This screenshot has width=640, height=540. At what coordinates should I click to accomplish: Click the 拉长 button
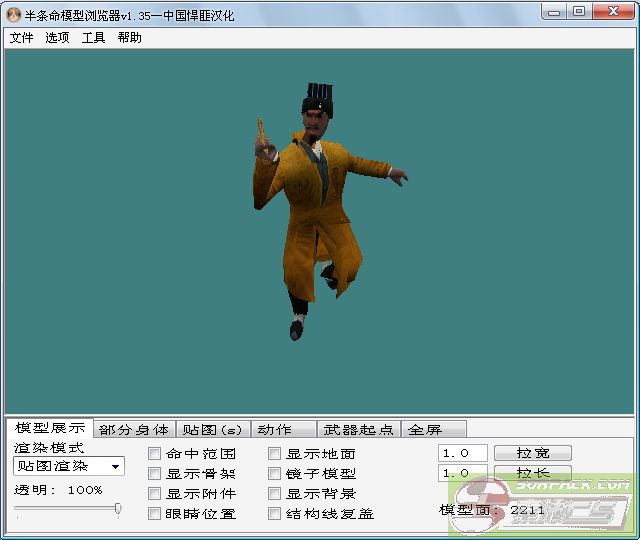532,473
